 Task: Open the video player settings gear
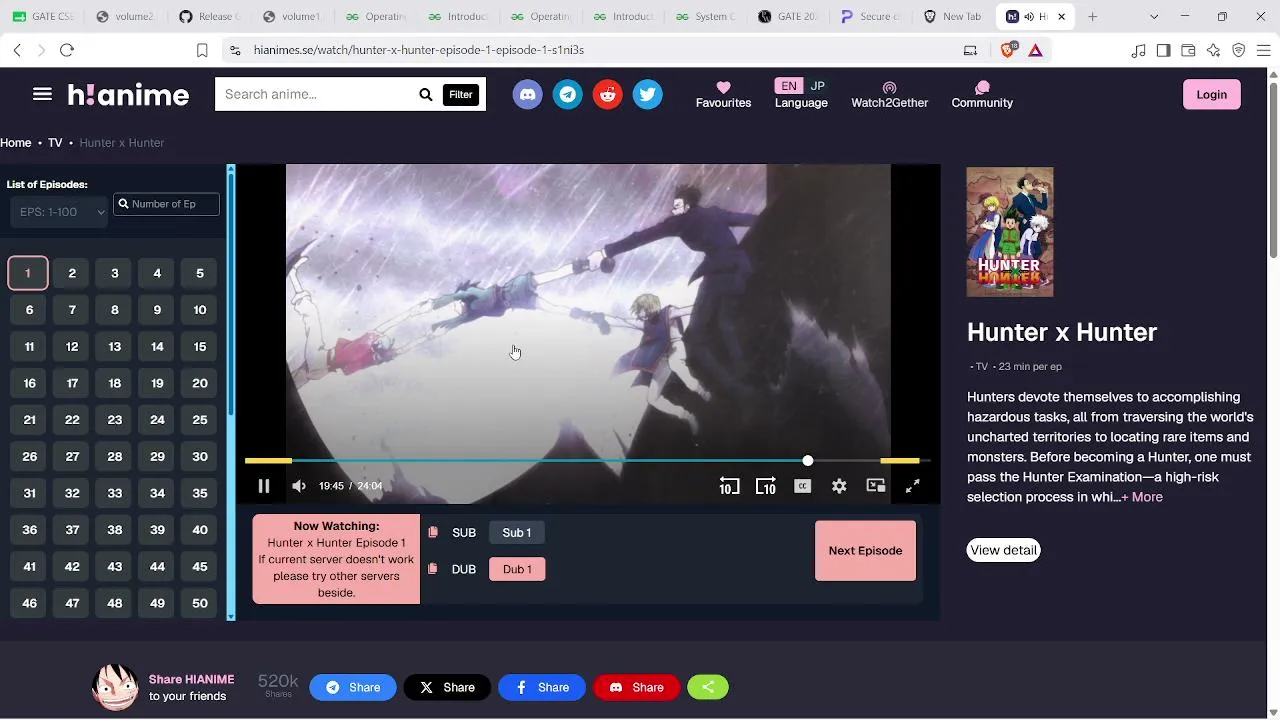839,486
